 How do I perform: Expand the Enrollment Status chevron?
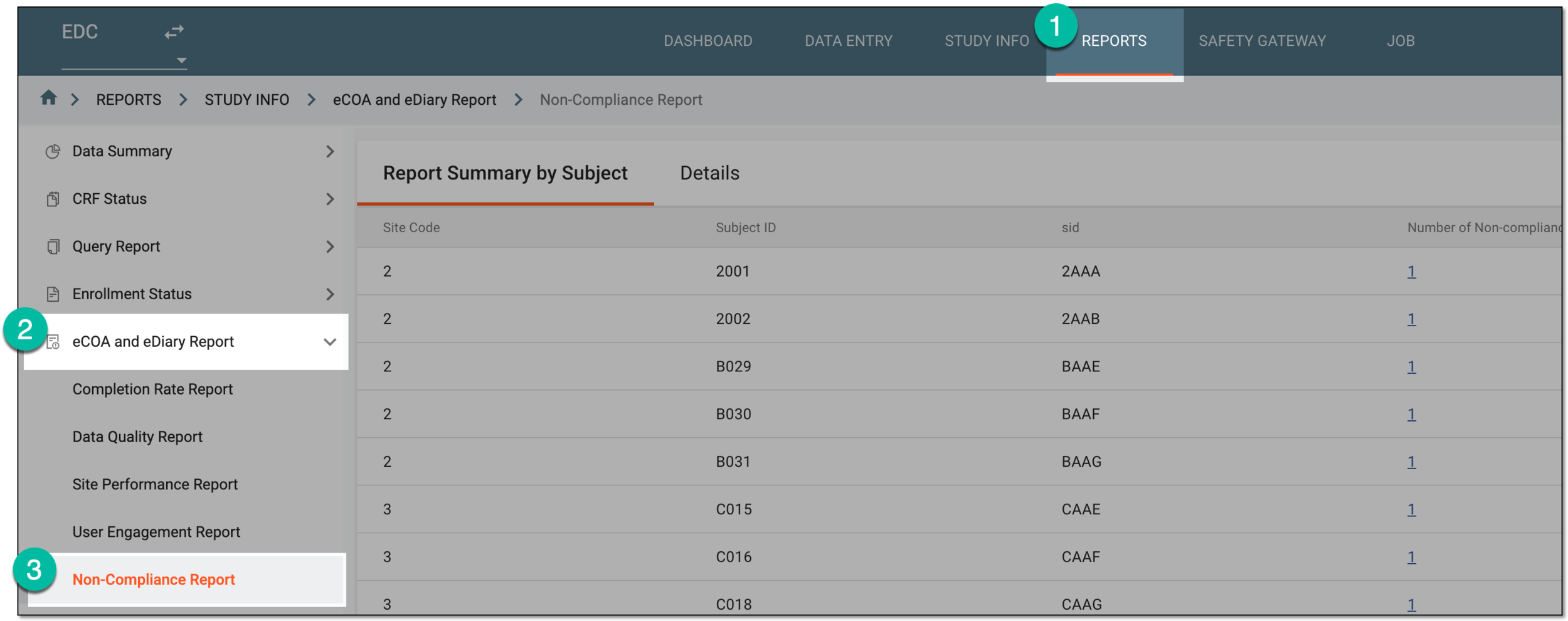click(x=330, y=294)
